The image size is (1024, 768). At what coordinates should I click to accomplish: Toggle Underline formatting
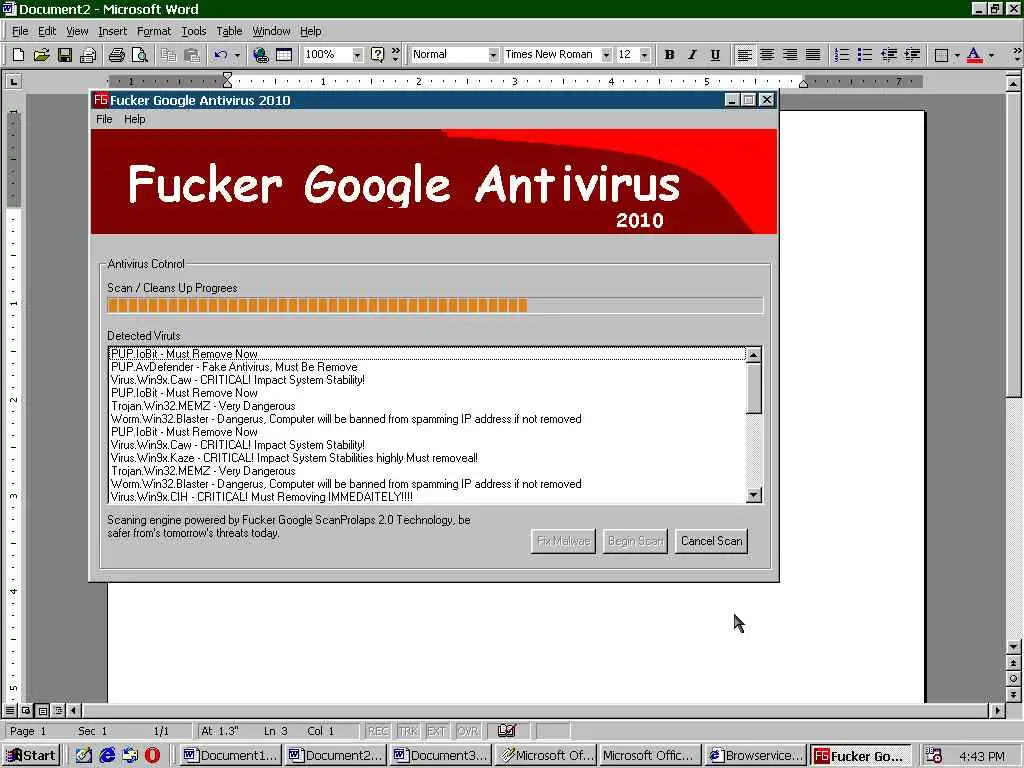tap(715, 55)
